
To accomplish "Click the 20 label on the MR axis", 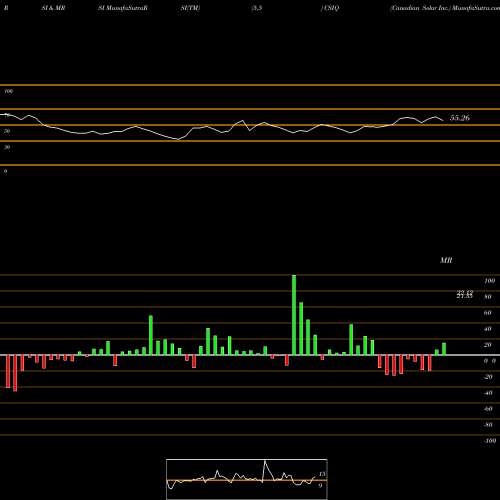I will [488, 345].
